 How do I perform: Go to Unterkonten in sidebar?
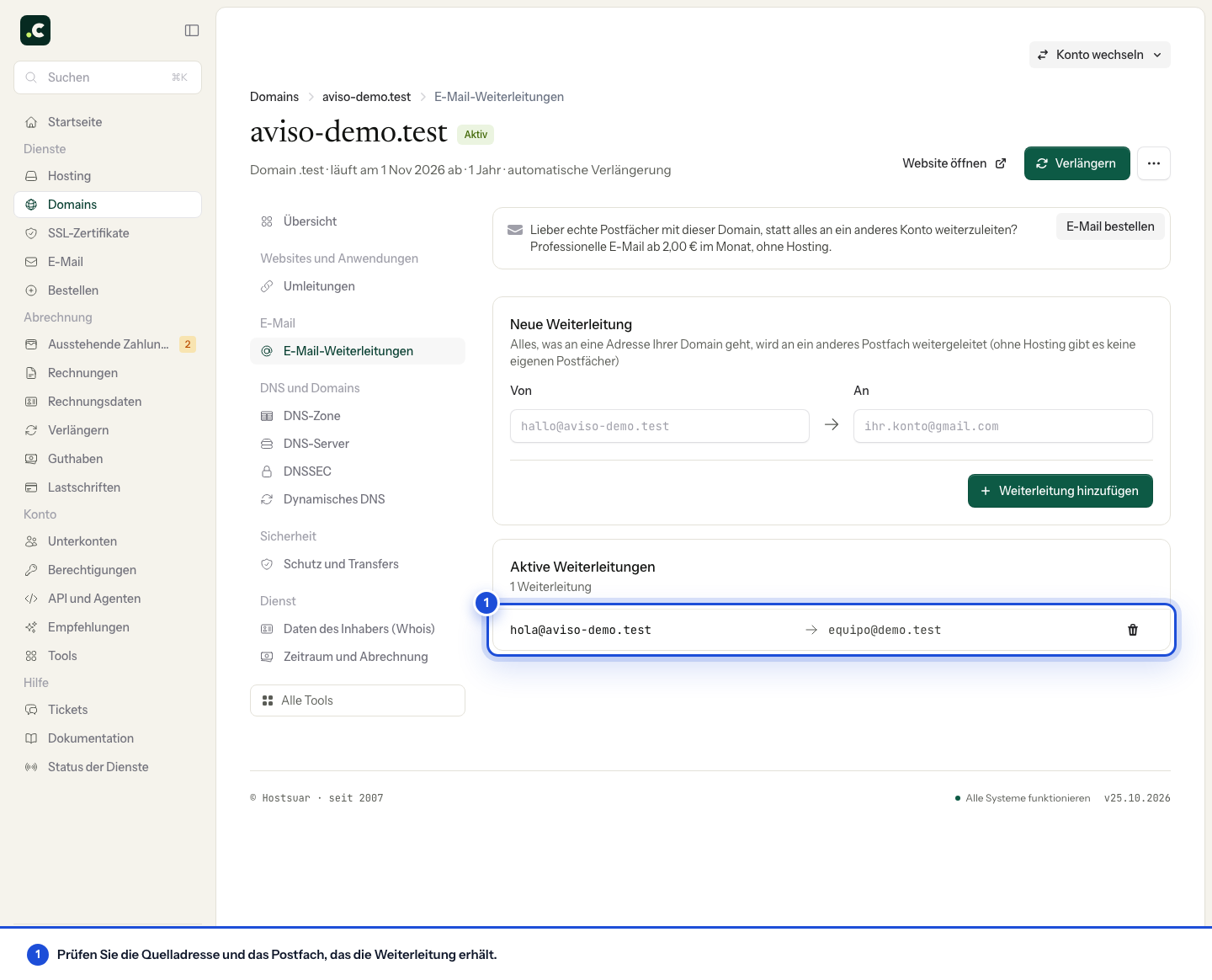108,541
